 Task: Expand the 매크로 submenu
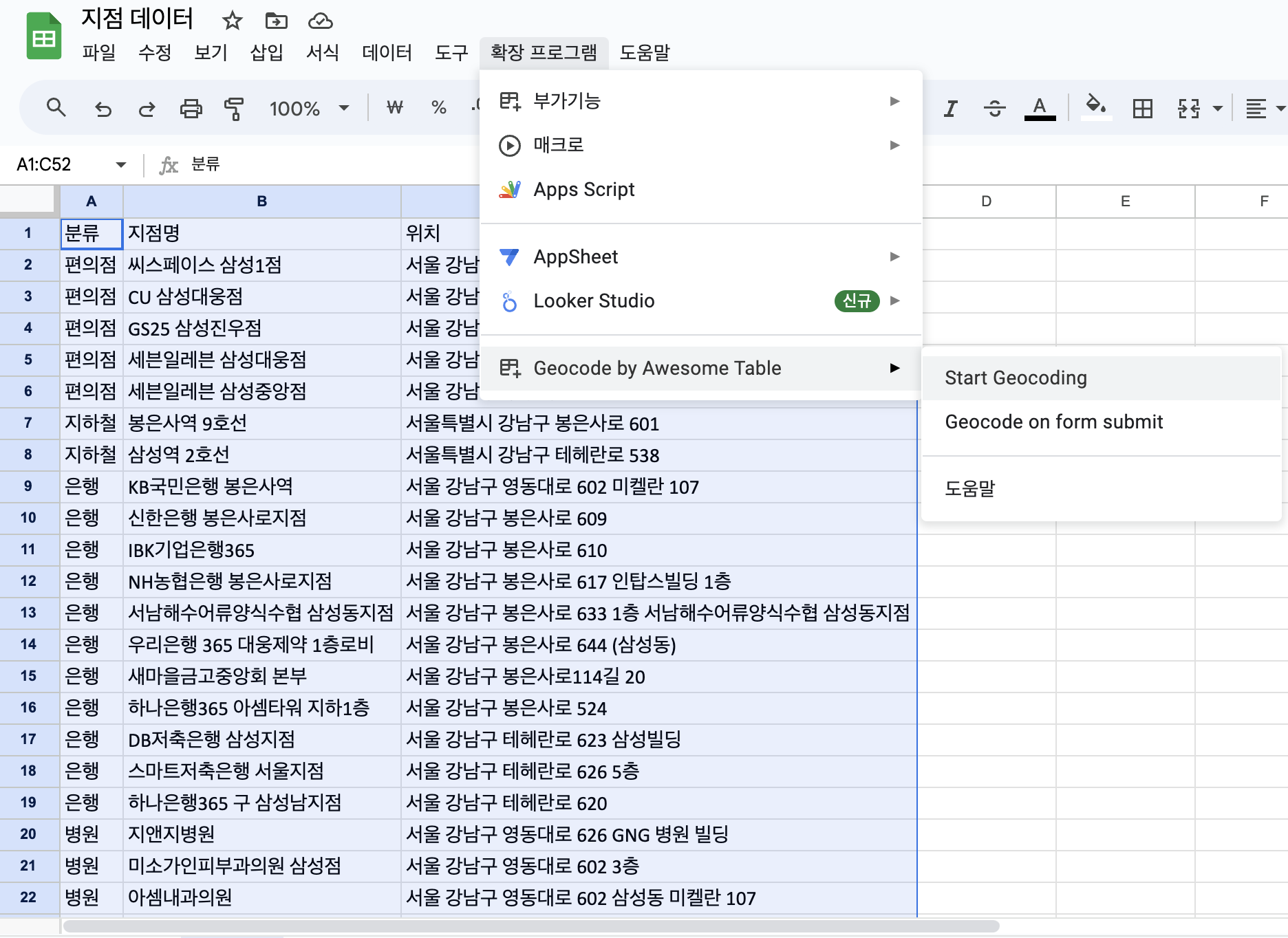(x=700, y=145)
